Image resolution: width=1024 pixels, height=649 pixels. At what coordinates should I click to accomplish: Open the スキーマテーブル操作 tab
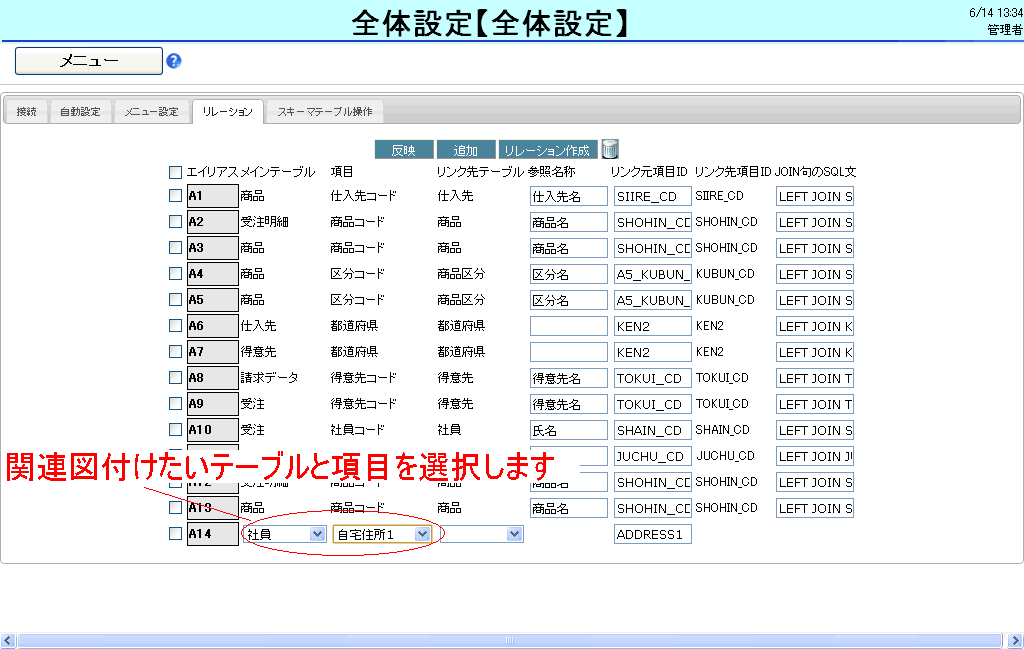(324, 112)
